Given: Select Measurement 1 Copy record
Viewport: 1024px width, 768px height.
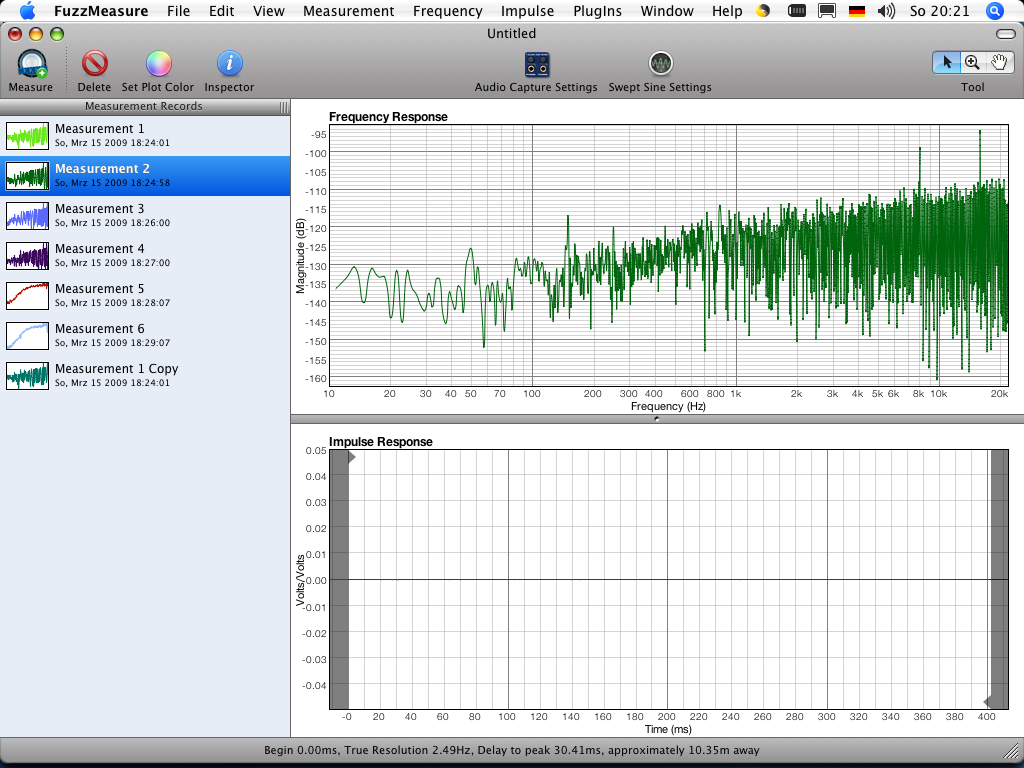Looking at the screenshot, I should tap(145, 375).
